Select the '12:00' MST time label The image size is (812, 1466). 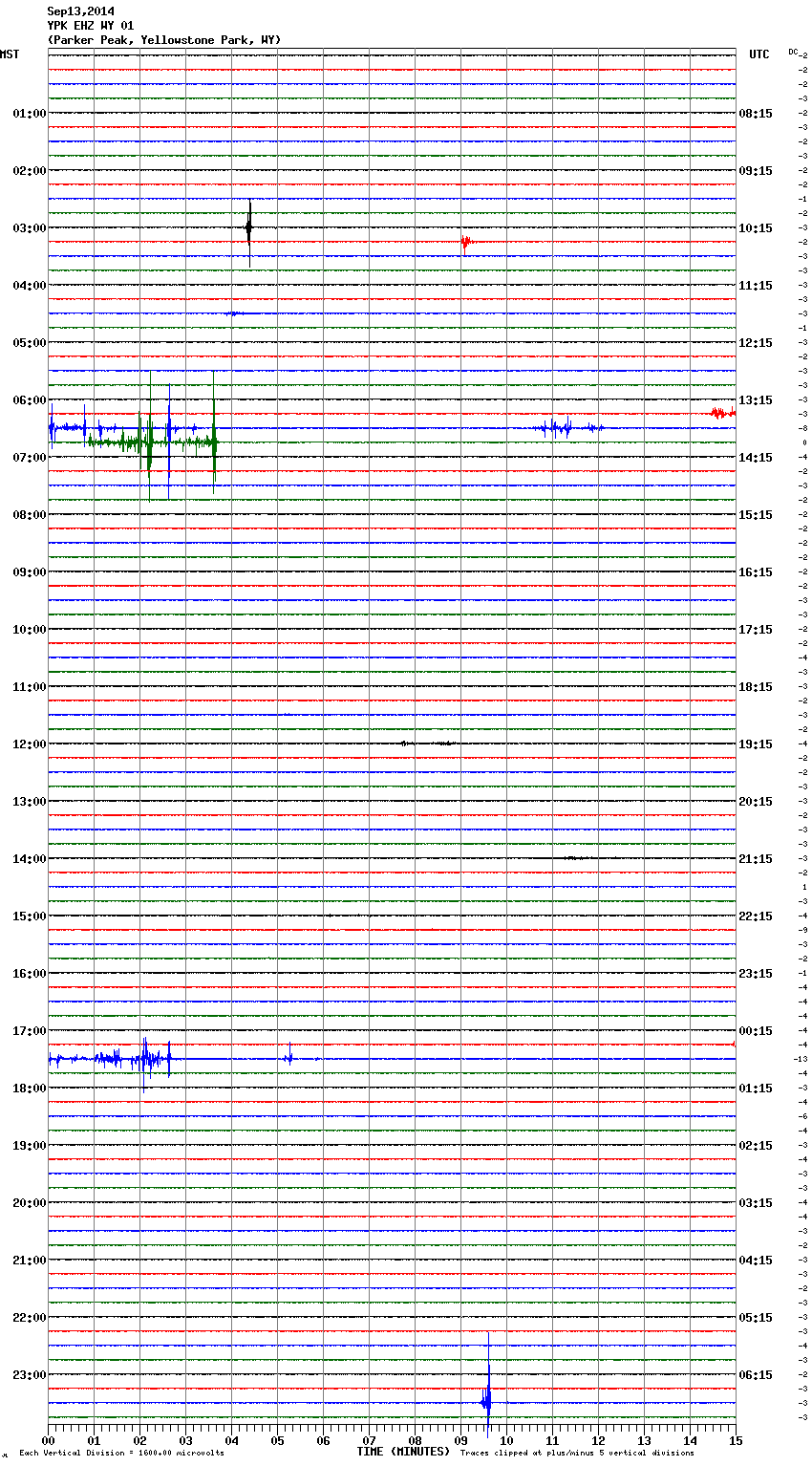(29, 744)
